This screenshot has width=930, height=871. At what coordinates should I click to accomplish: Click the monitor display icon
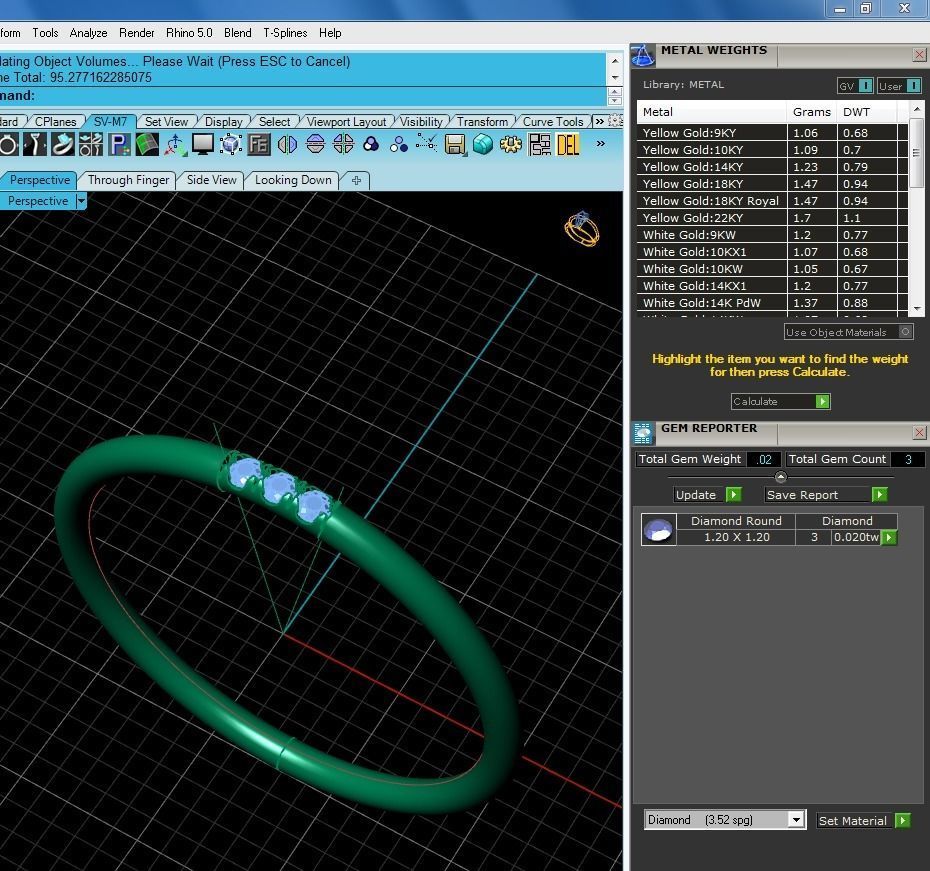[203, 144]
